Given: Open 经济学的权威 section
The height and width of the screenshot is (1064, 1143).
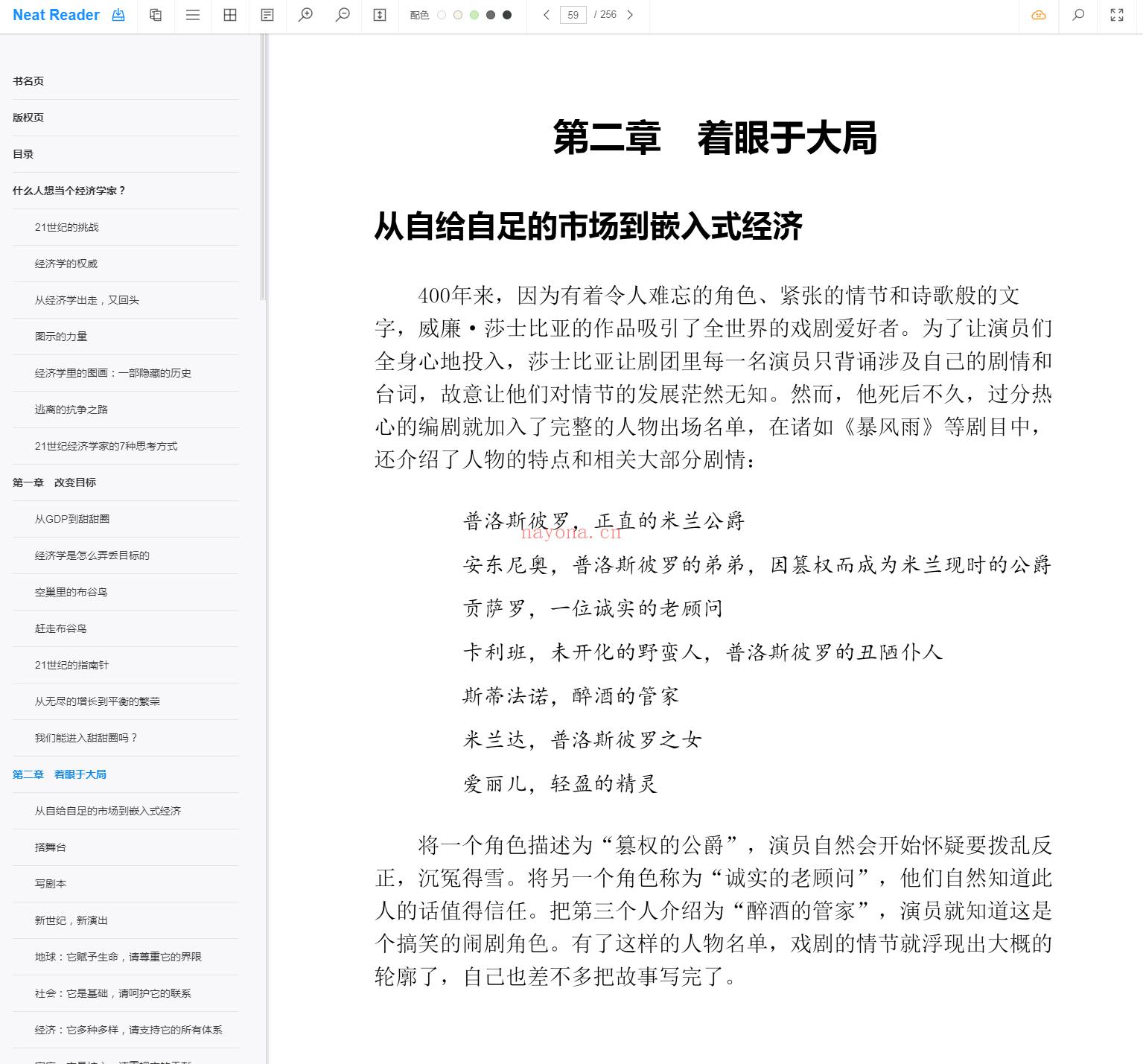Looking at the screenshot, I should click(66, 264).
